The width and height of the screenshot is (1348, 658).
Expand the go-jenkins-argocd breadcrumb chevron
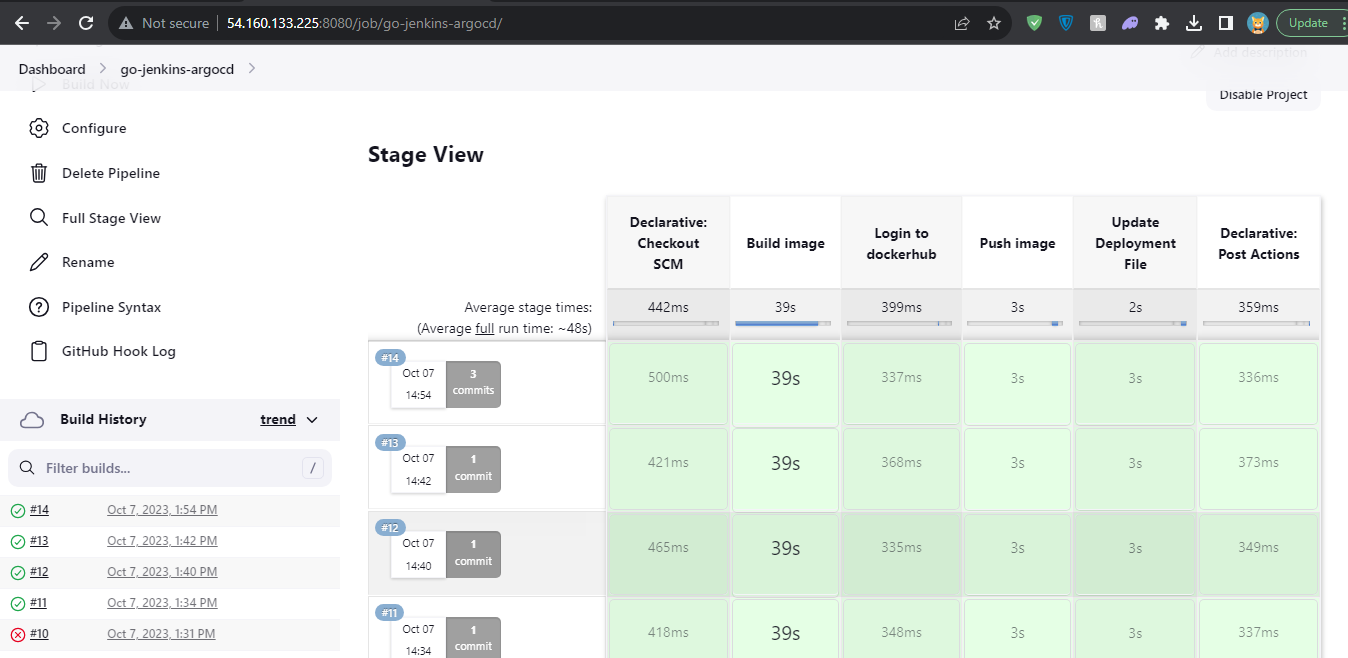point(251,69)
